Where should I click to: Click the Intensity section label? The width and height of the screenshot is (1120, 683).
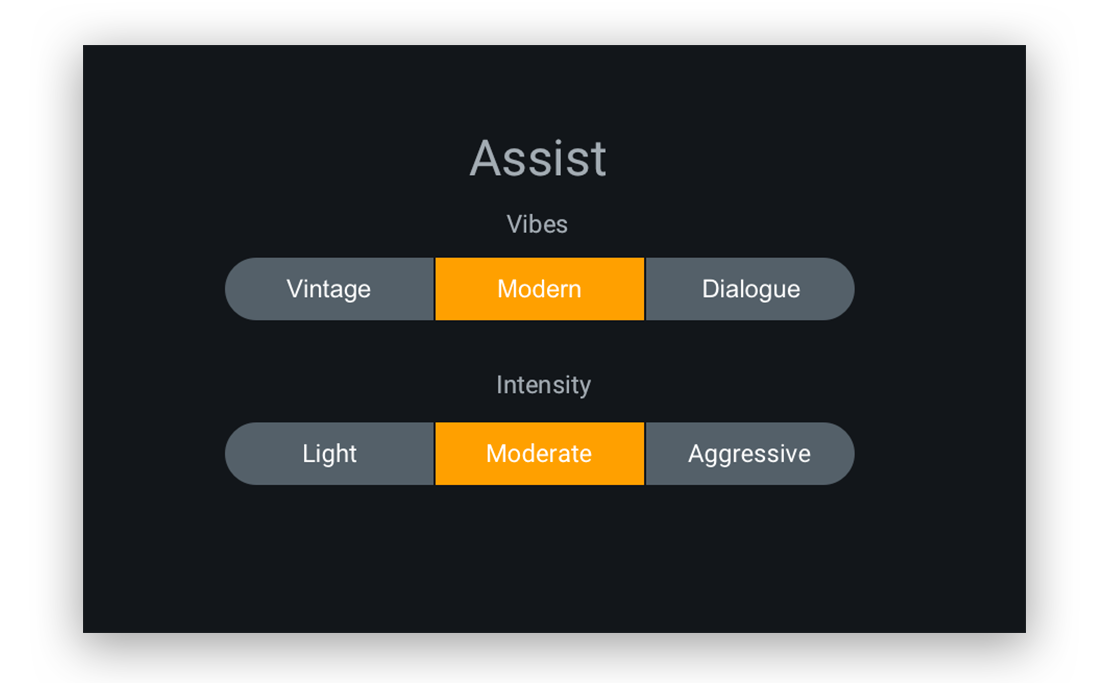tap(543, 385)
